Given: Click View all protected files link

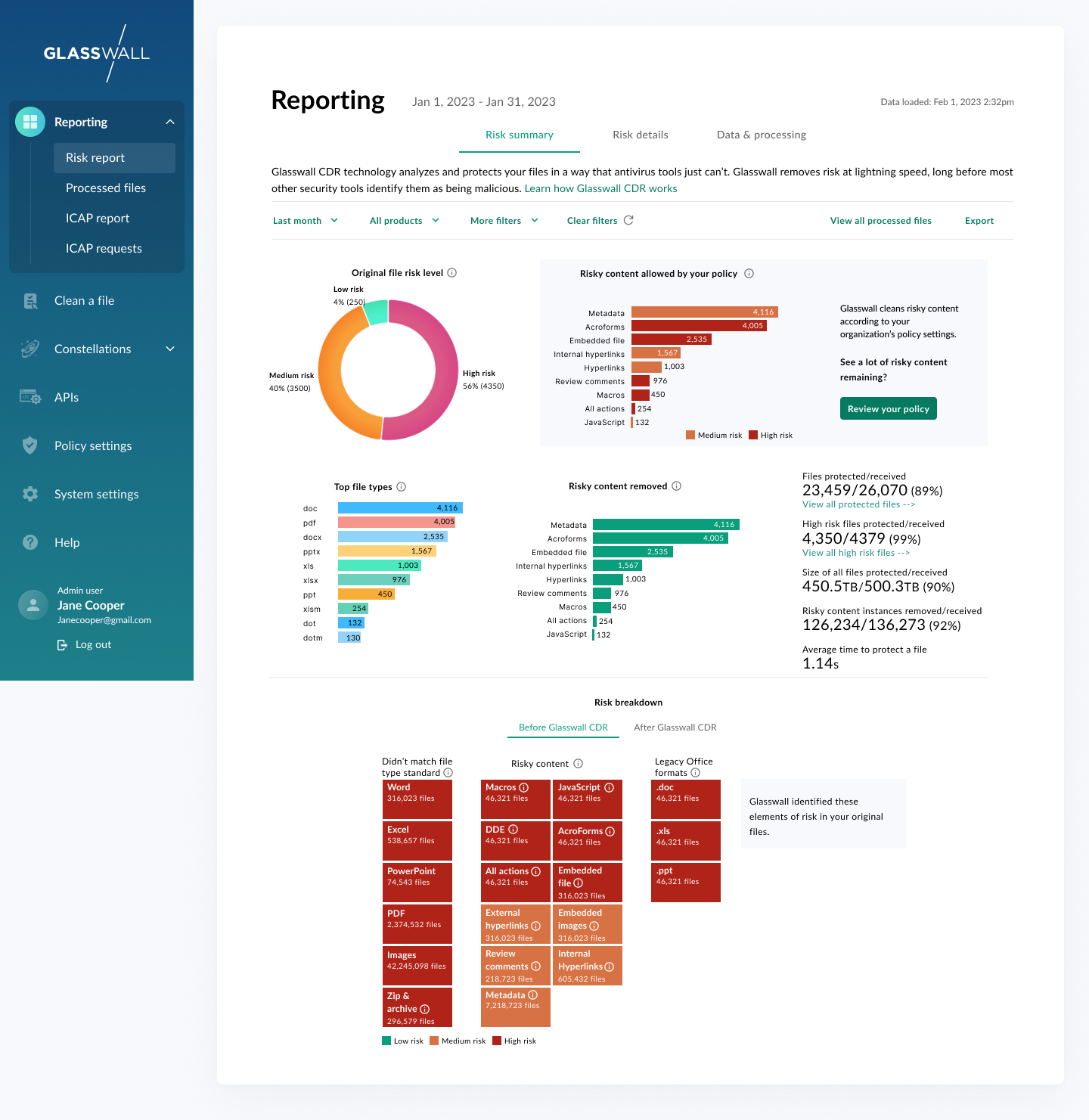Looking at the screenshot, I should point(858,504).
